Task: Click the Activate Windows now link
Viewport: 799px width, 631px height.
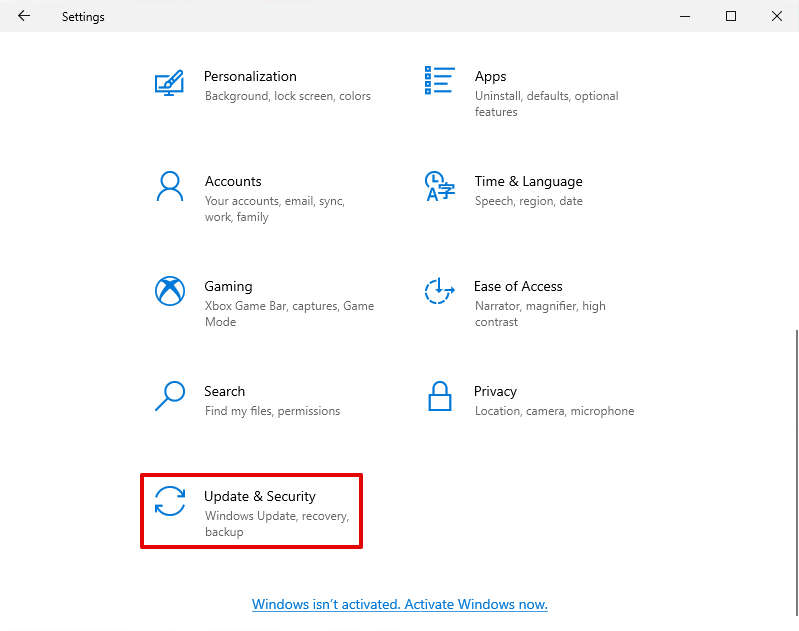Action: (400, 604)
